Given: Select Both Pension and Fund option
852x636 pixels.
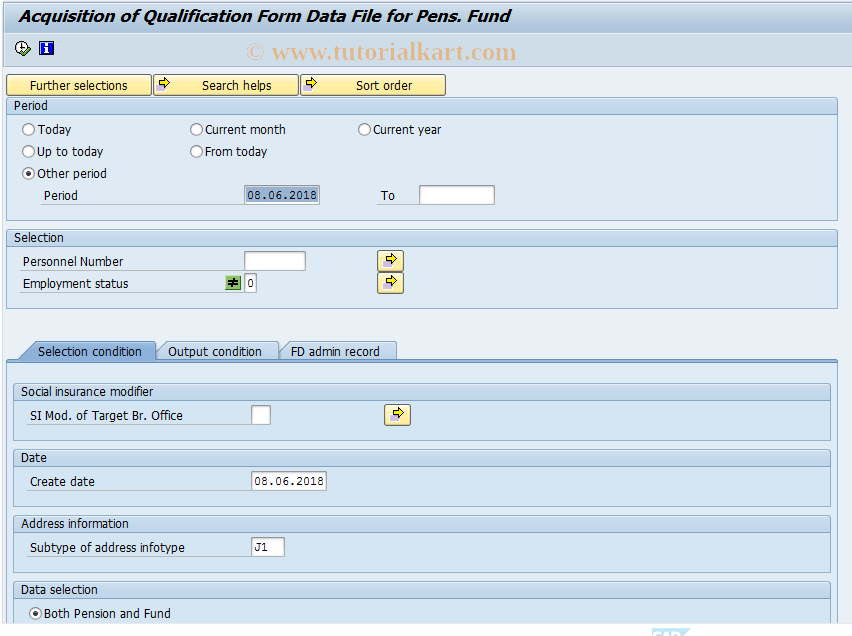Looking at the screenshot, I should [35, 613].
